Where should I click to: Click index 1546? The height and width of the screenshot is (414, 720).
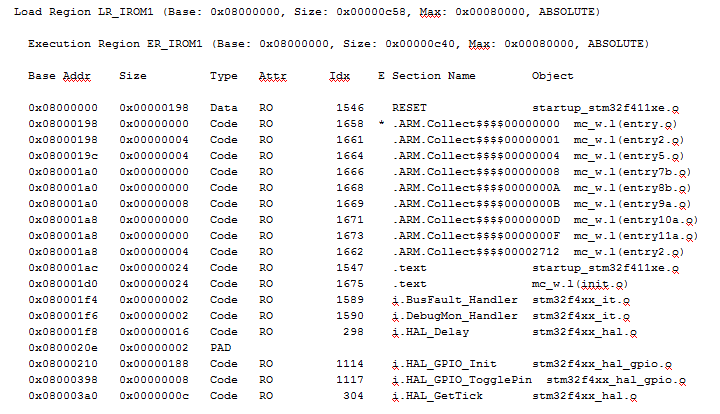click(x=350, y=108)
